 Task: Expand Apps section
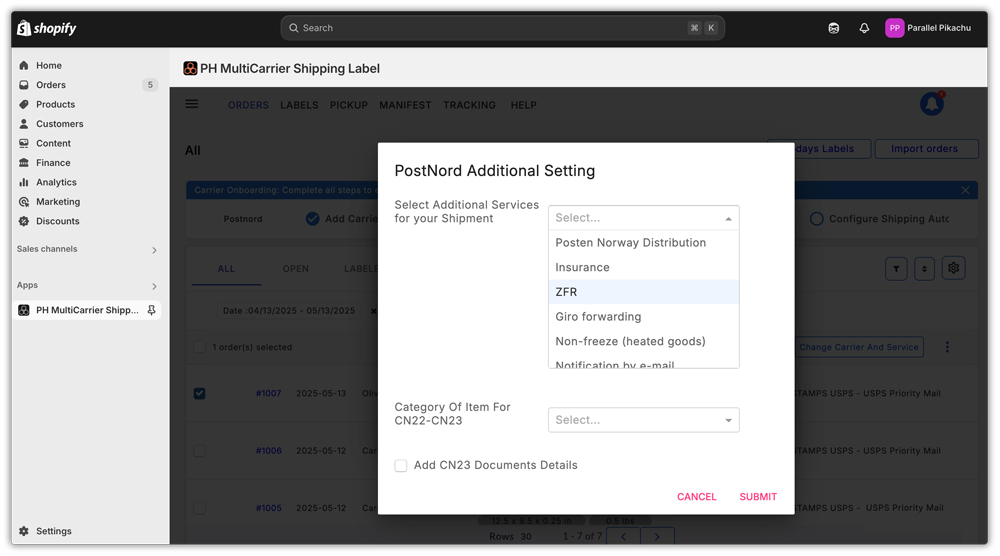click(154, 286)
